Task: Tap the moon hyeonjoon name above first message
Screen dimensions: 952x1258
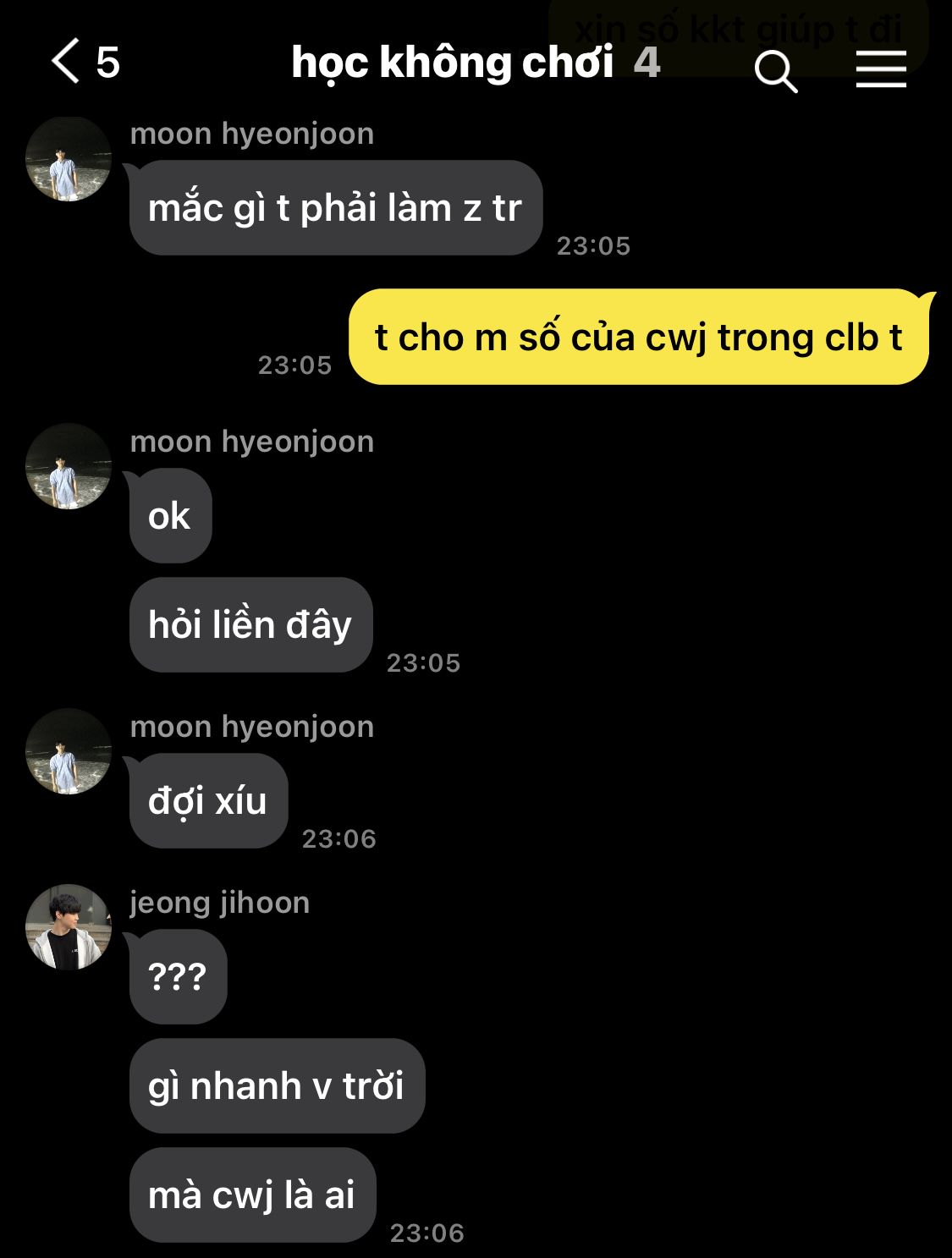Action: [252, 134]
